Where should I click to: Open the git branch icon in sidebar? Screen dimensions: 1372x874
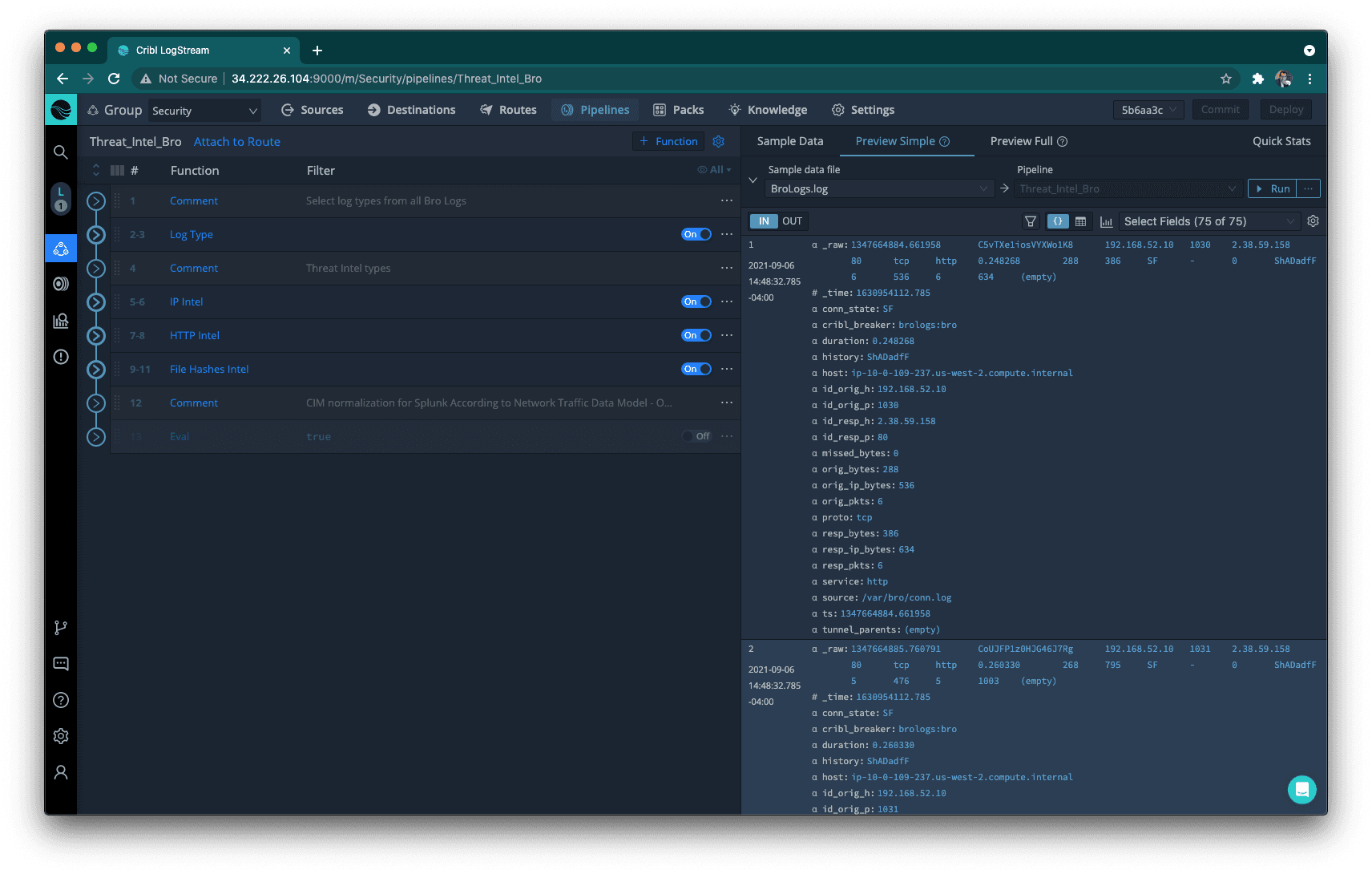click(61, 628)
